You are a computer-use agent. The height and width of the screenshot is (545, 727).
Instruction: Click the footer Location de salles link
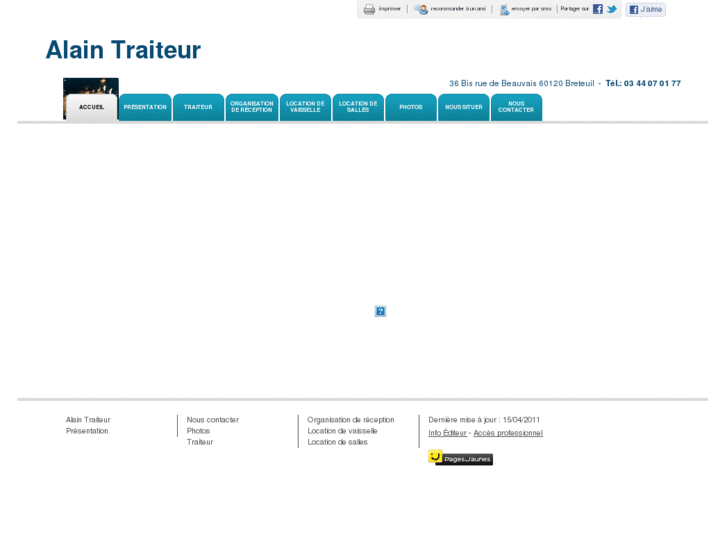click(338, 442)
